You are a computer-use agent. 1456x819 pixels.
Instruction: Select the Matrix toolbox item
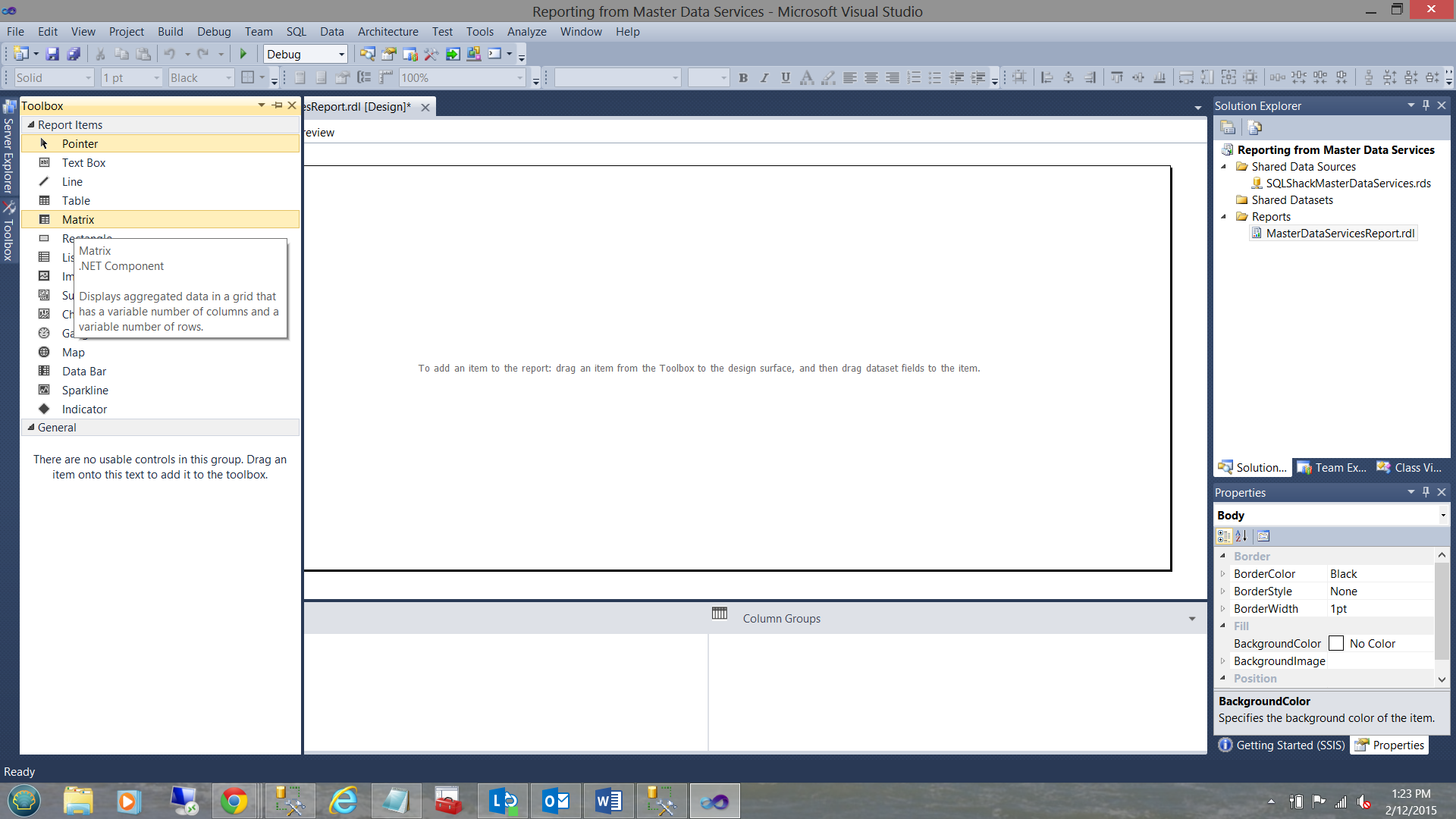click(x=78, y=219)
